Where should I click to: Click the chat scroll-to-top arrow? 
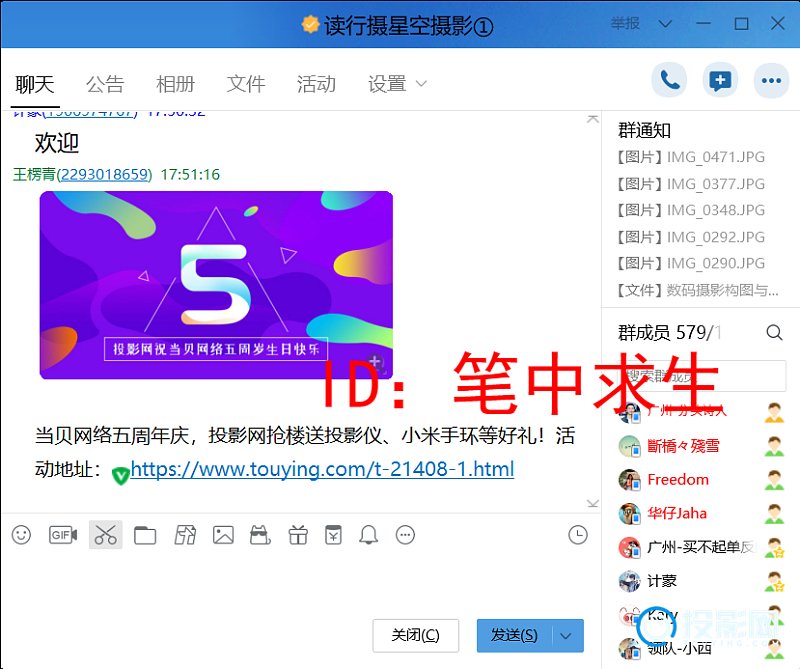tap(592, 119)
